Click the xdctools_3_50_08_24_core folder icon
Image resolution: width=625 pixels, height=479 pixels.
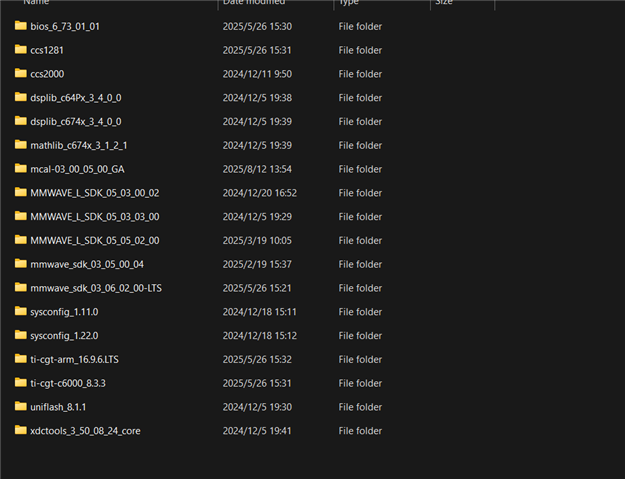(x=21, y=430)
